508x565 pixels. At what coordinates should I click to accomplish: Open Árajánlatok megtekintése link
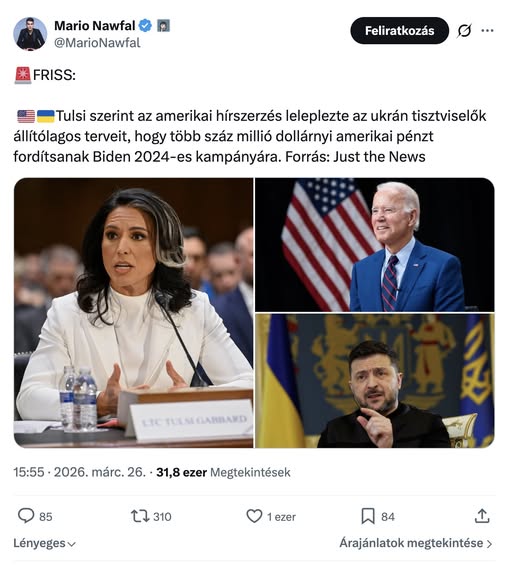416,543
